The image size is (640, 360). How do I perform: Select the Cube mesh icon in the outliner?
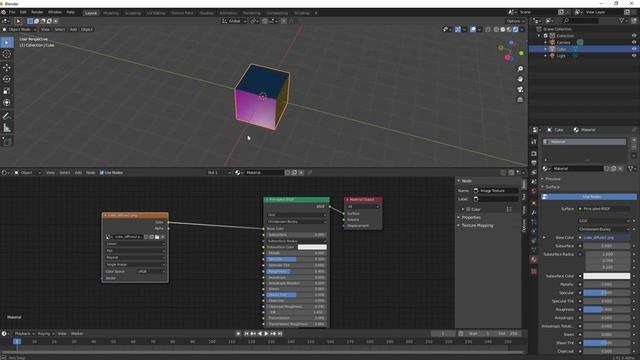click(552, 49)
